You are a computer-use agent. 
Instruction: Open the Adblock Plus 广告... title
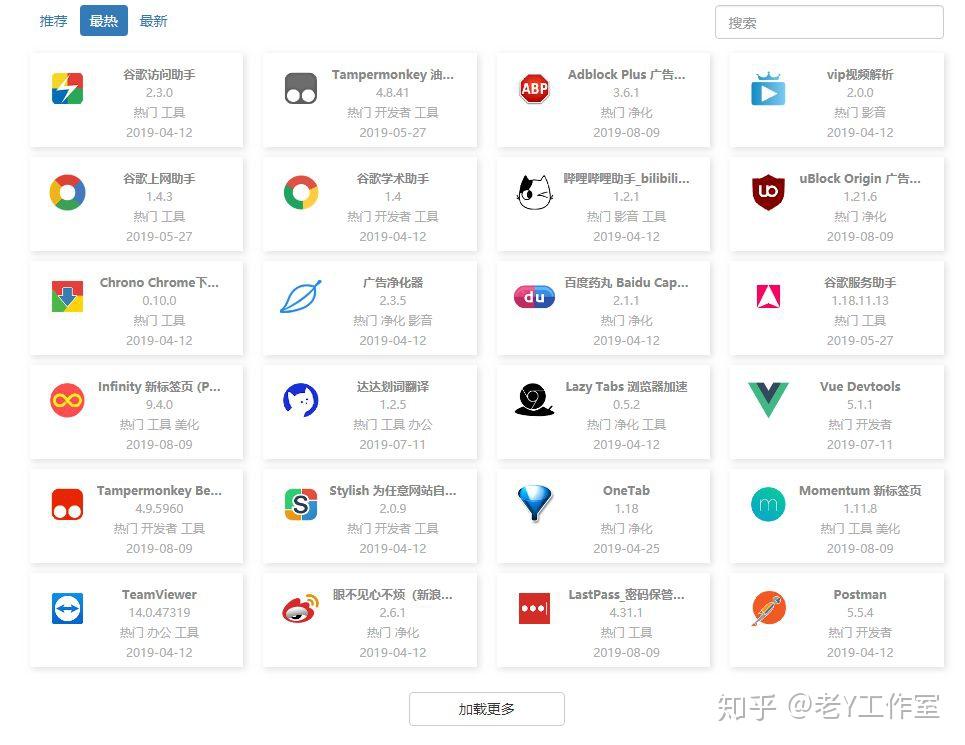tap(626, 74)
